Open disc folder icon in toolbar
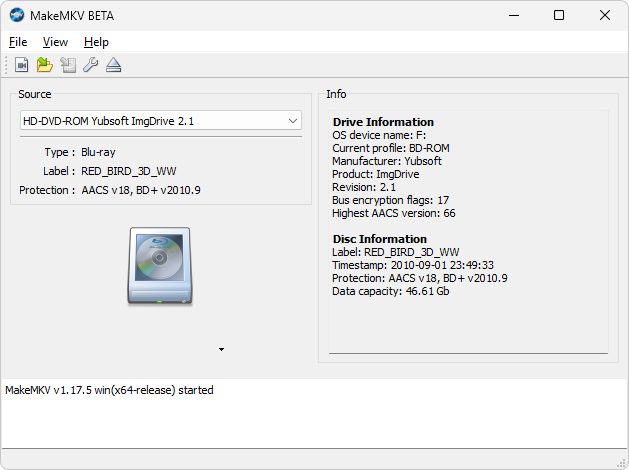Viewport: 629px width, 470px height. [45, 65]
